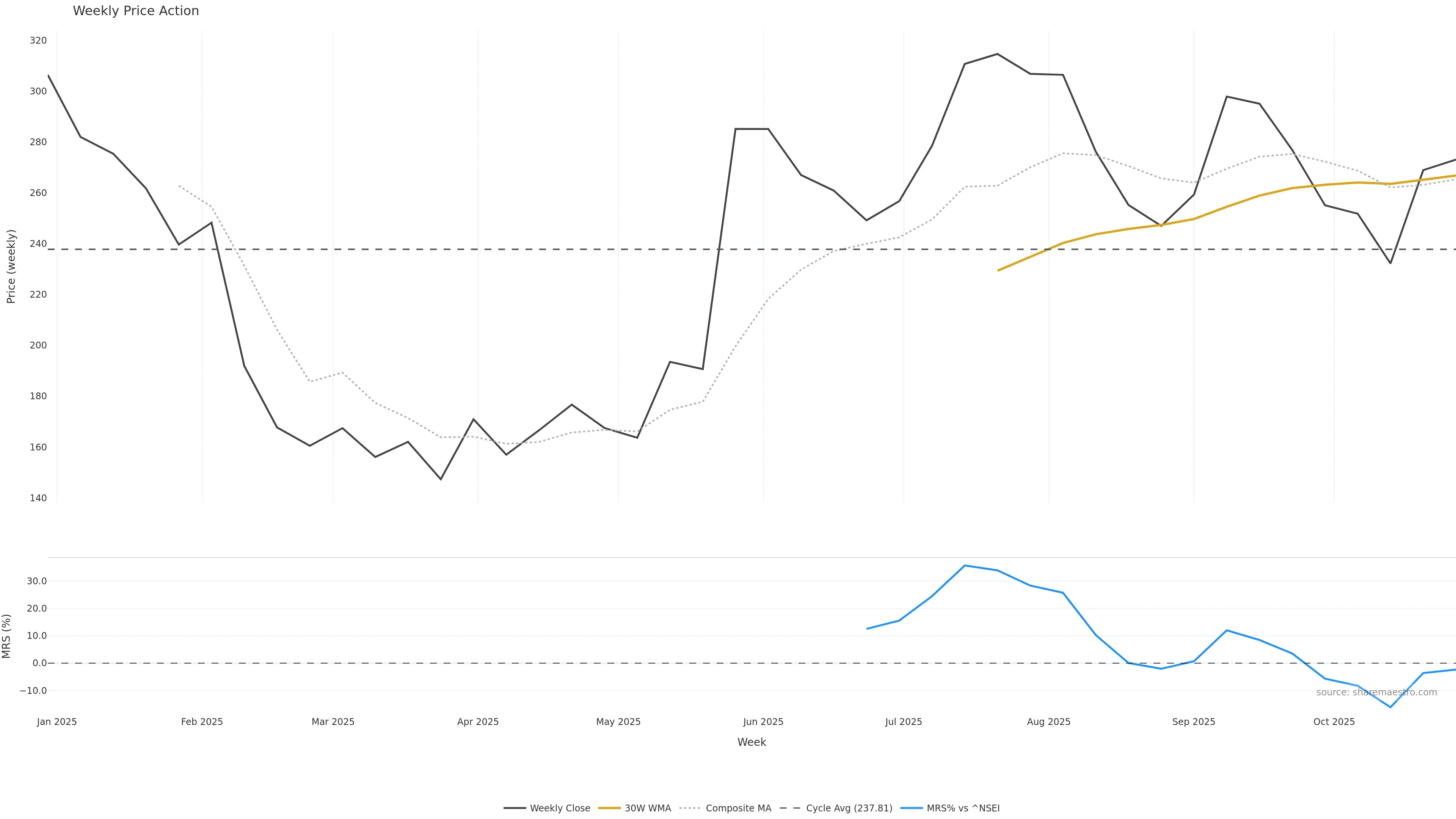This screenshot has width=1456, height=819.
Task: Click the Weekly Price Action chart title
Action: (x=136, y=11)
